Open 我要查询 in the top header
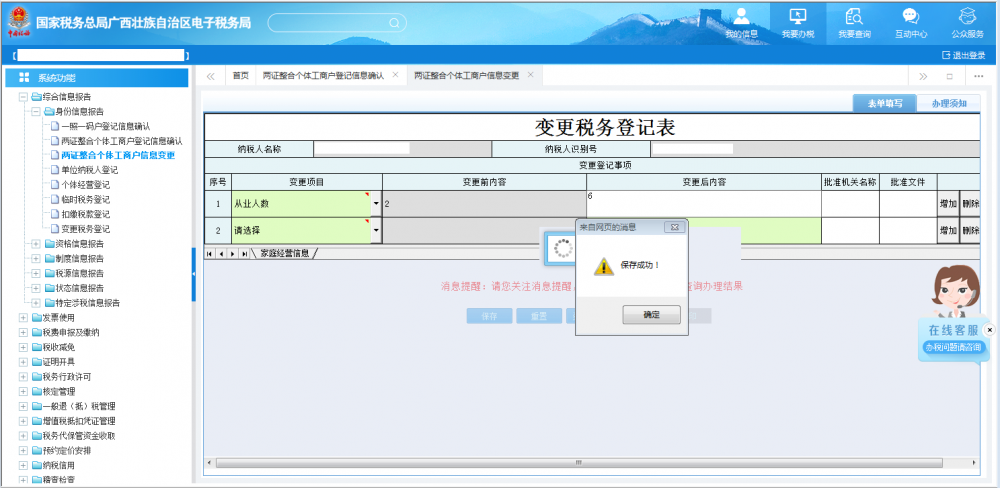The width and height of the screenshot is (1000, 488). click(x=854, y=22)
